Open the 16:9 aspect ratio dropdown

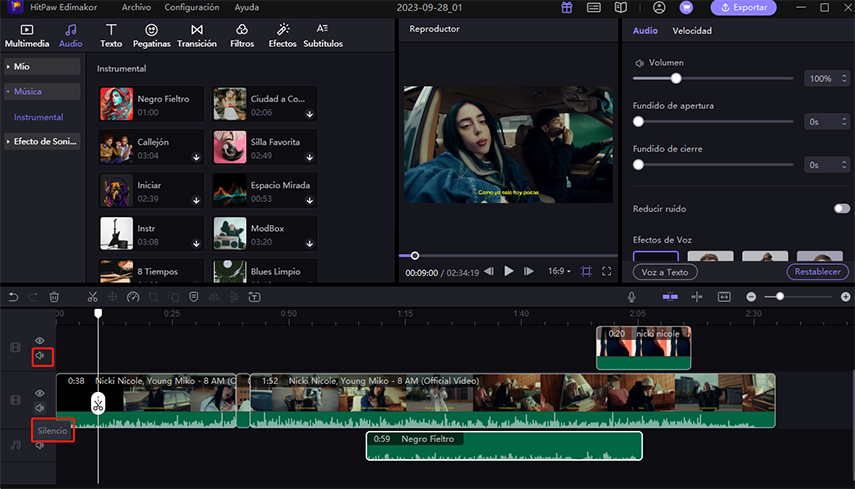pos(559,271)
